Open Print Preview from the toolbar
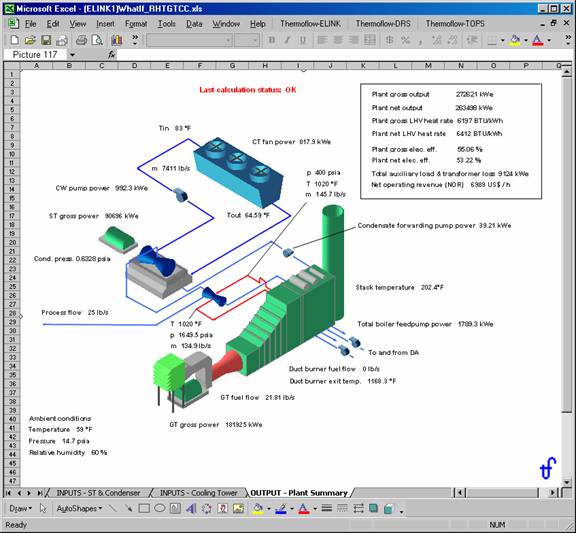This screenshot has height=533, width=576. [97, 40]
